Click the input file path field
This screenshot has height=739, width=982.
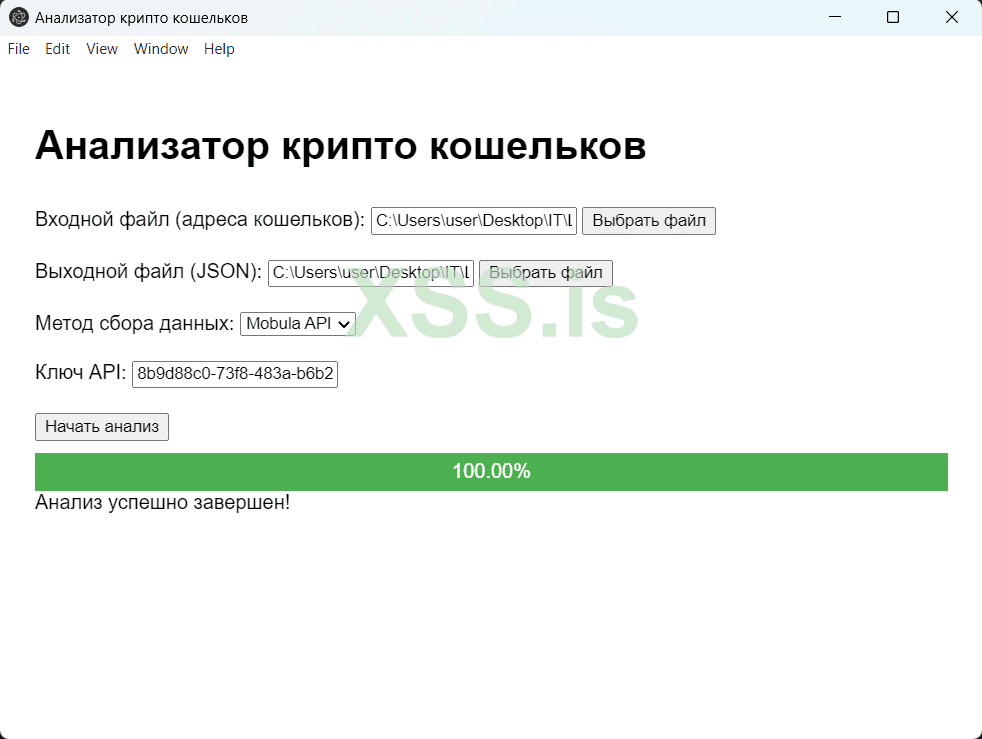tap(473, 220)
